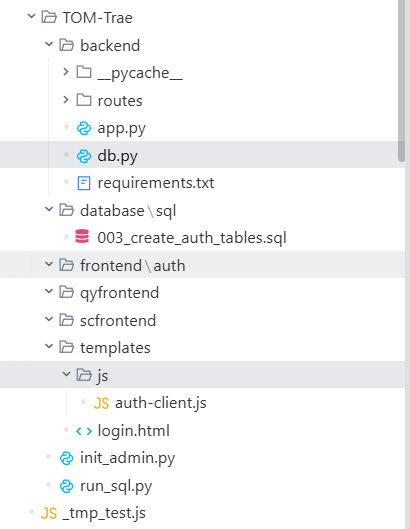
Task: Click the Python icon for run_sql.py
Action: [x=66, y=486]
